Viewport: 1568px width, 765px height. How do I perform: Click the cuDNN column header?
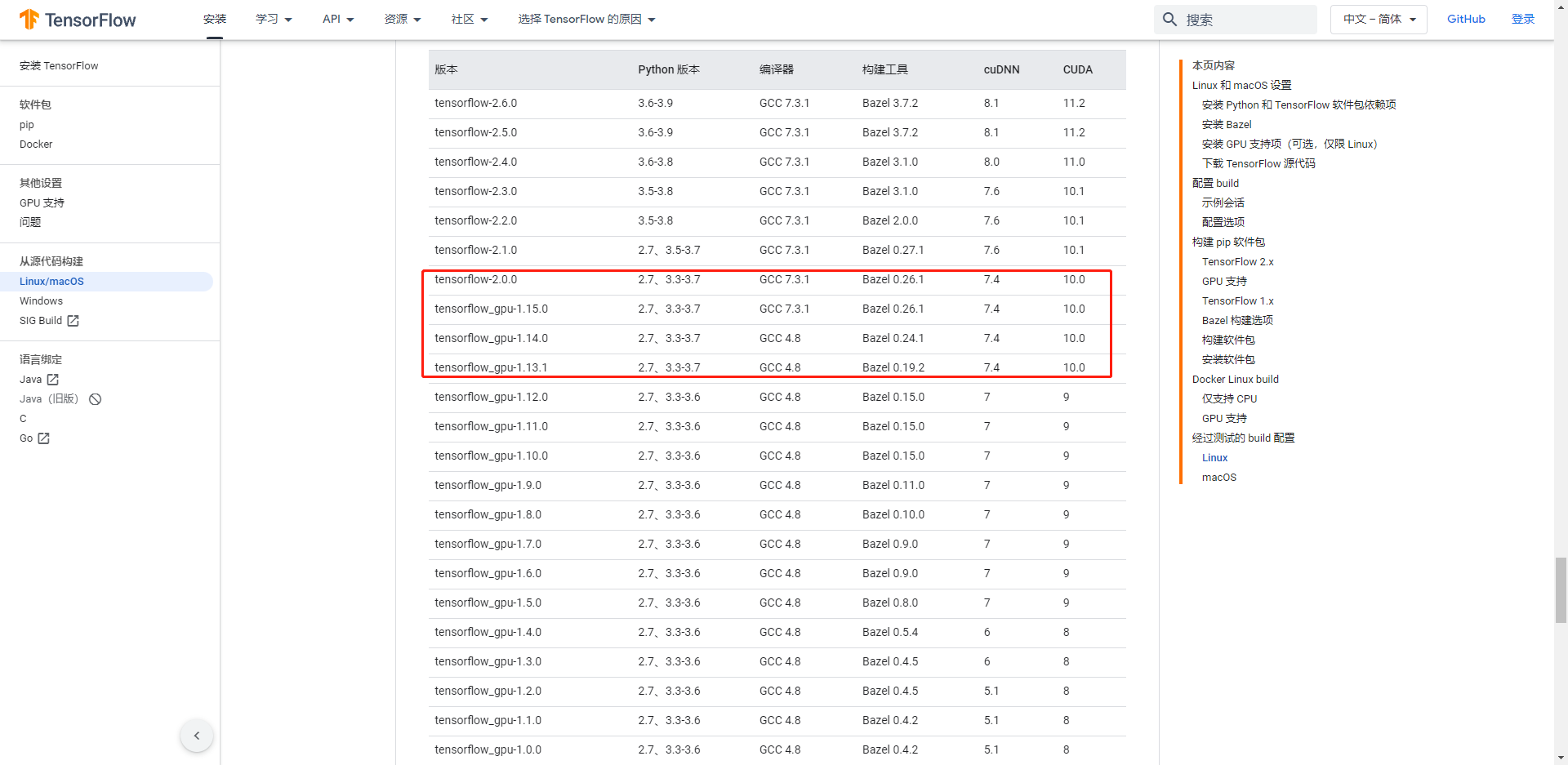point(1001,70)
